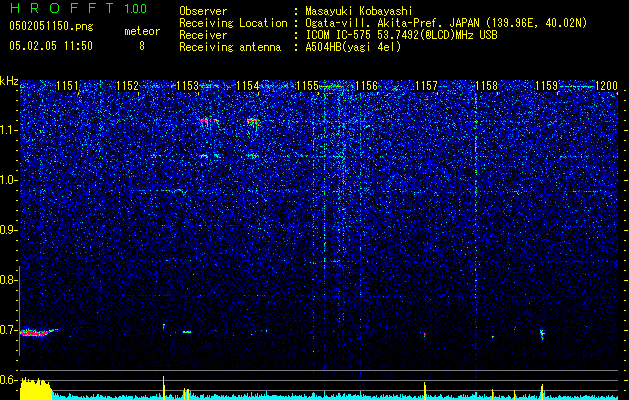Click the meteor echo below the 1159 marker
The image size is (629, 400).
542,334
